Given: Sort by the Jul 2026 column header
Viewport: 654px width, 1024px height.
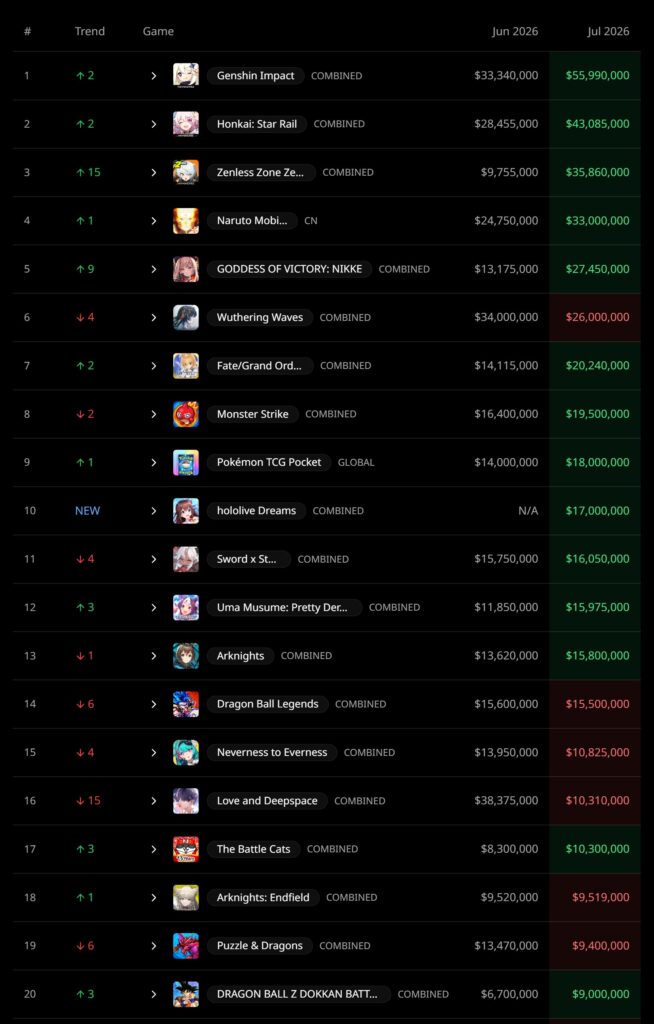Looking at the screenshot, I should [x=608, y=31].
